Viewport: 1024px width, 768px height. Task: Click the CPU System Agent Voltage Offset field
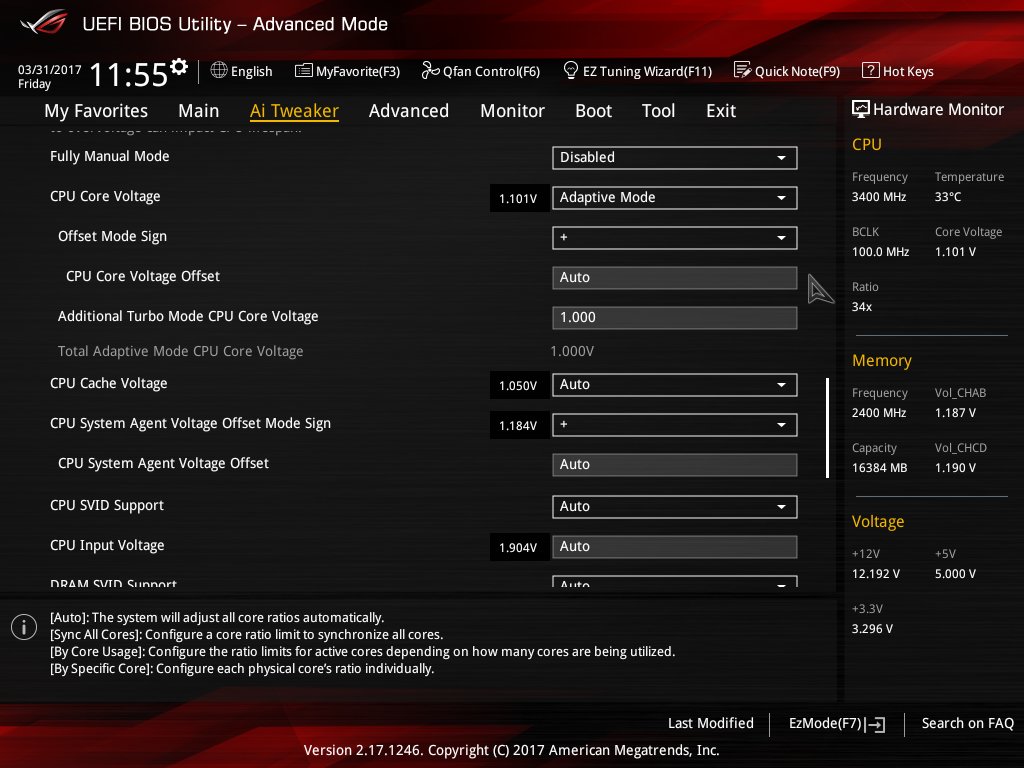[x=675, y=464]
